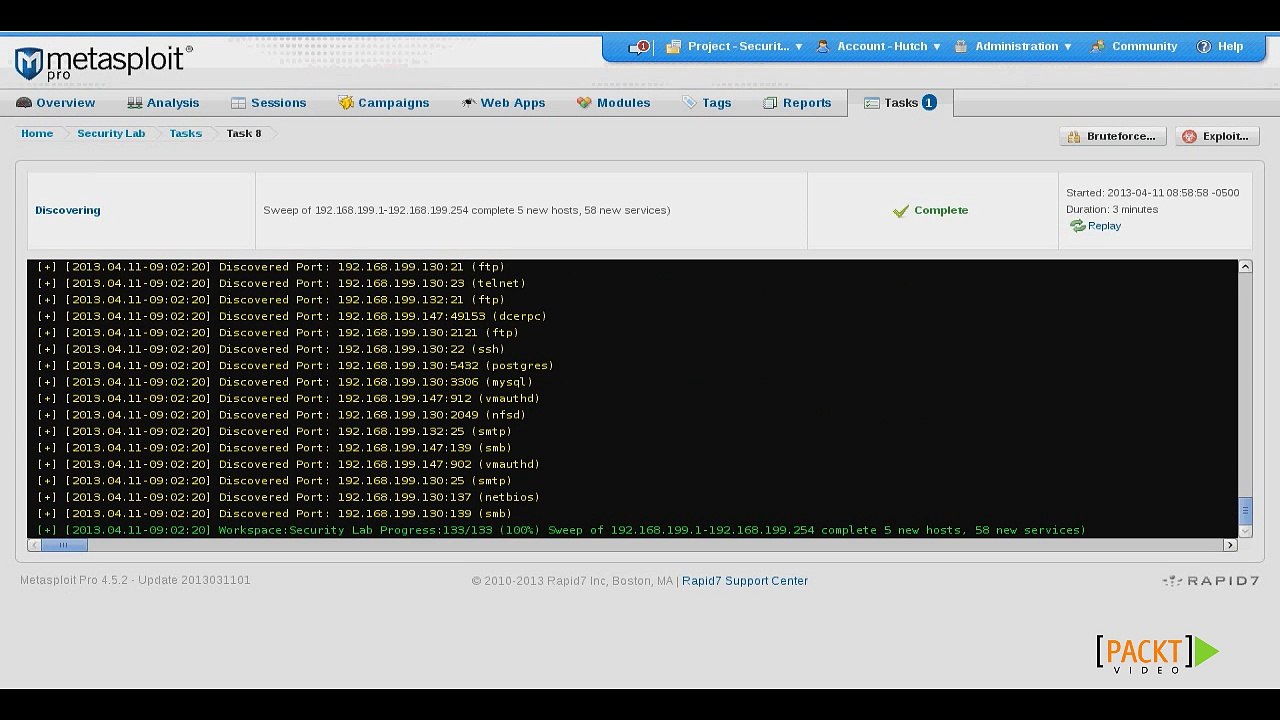
Task: Click the Reports document icon
Action: click(x=770, y=103)
